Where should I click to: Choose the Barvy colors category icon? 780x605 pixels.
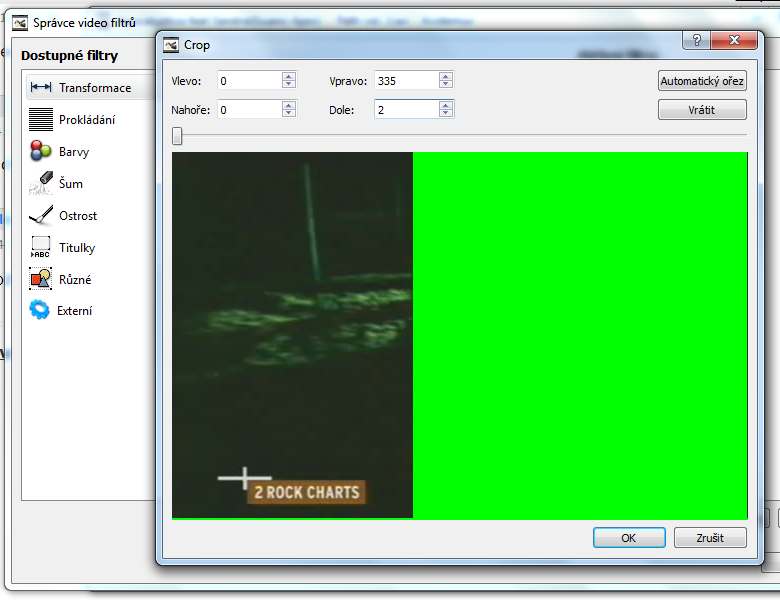(x=40, y=151)
